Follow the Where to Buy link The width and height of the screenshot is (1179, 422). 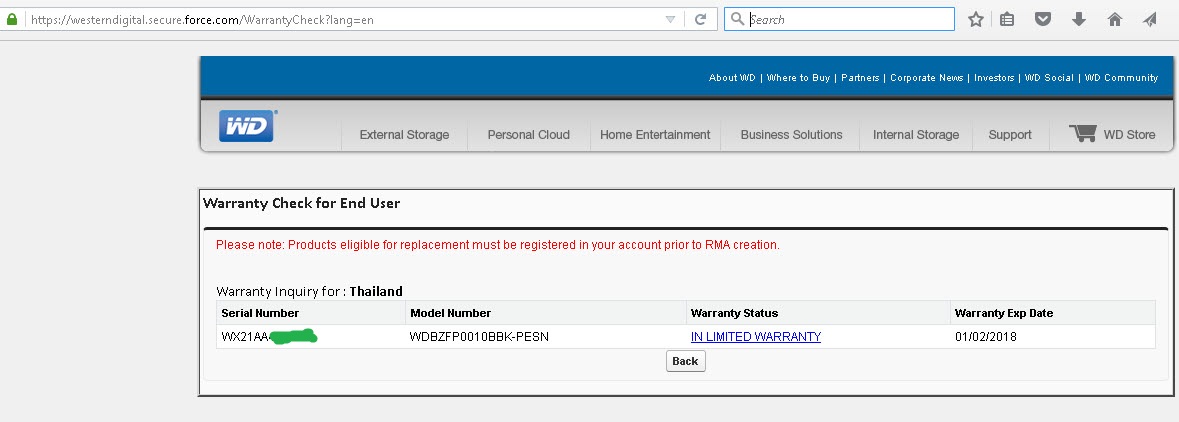point(798,78)
